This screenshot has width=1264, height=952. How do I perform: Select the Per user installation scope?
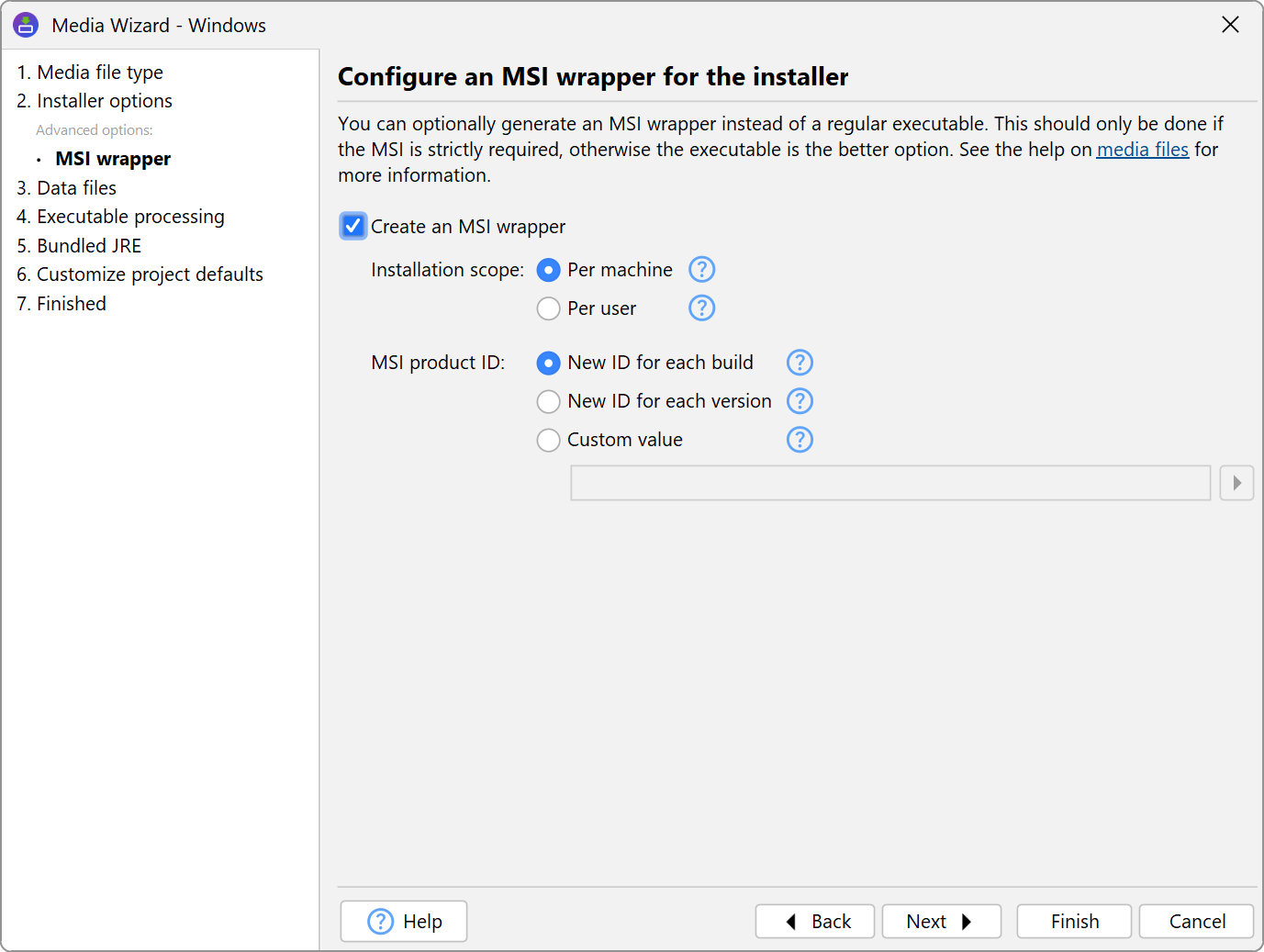click(549, 308)
